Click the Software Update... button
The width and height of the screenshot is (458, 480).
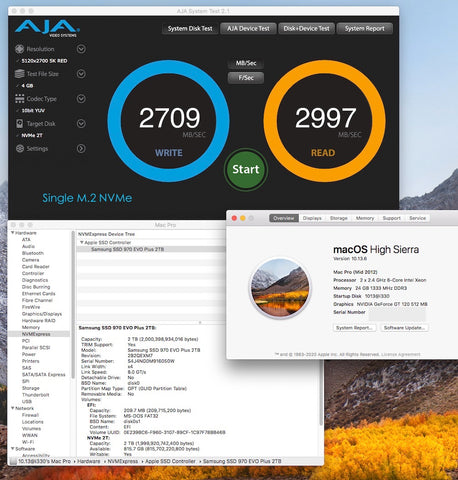pyautogui.click(x=404, y=328)
